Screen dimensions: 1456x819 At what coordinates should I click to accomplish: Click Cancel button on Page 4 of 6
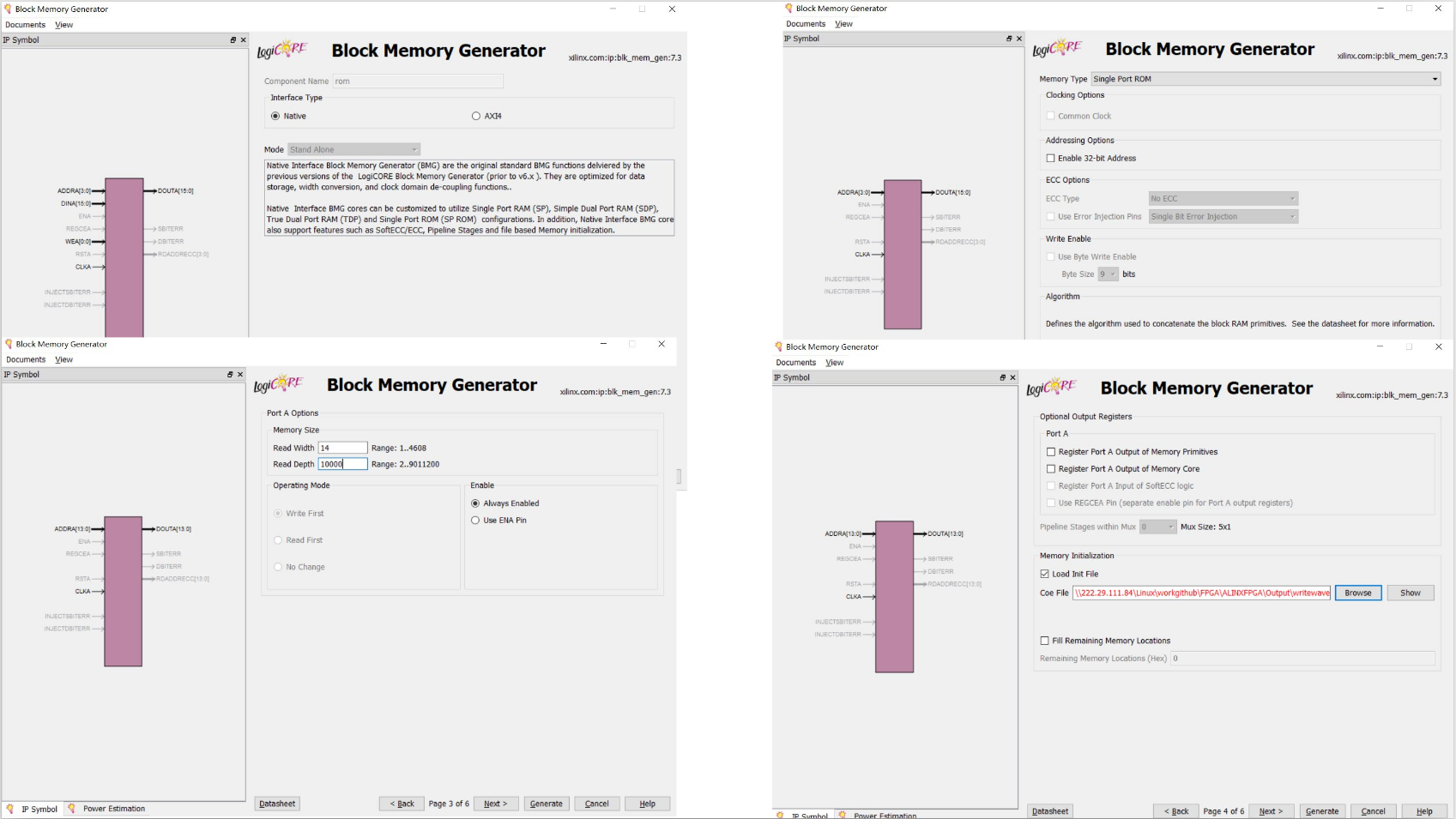click(1374, 811)
